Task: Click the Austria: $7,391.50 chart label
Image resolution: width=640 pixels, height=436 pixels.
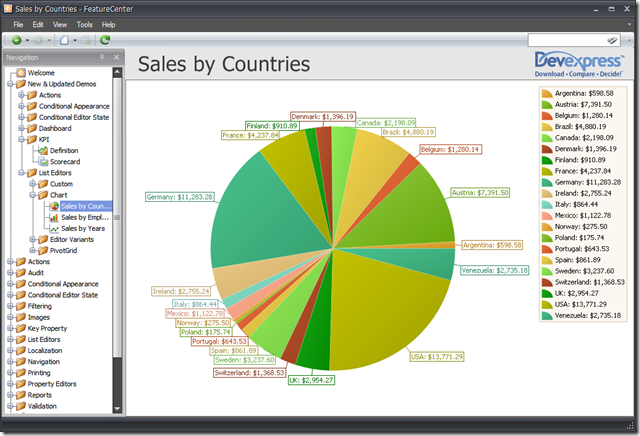Action: 480,192
